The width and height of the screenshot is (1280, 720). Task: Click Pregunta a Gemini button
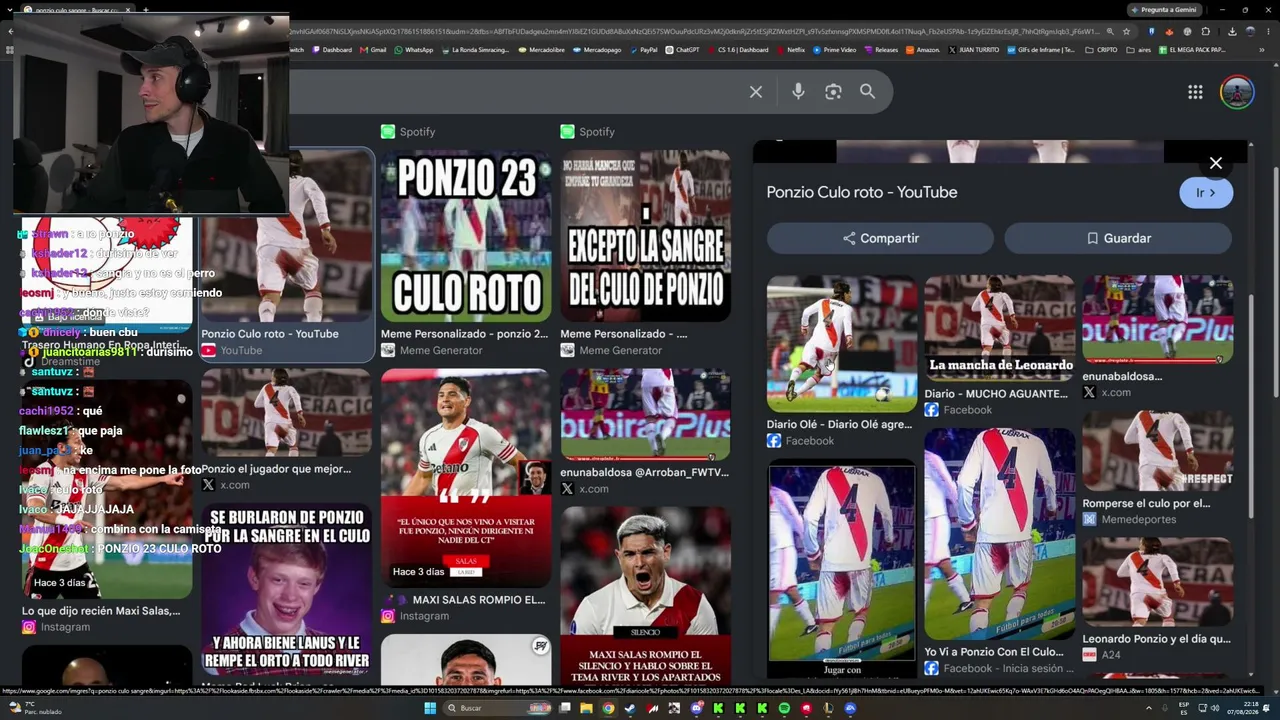point(1165,10)
